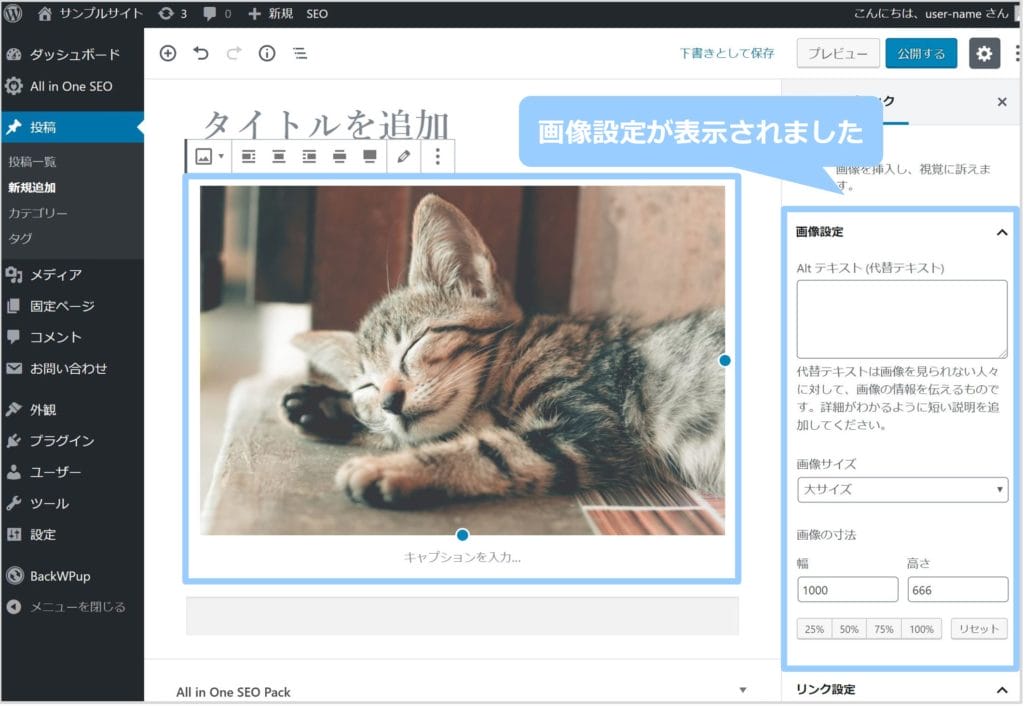Click the pencil edit image icon
The width and height of the screenshot is (1024, 707).
[404, 156]
